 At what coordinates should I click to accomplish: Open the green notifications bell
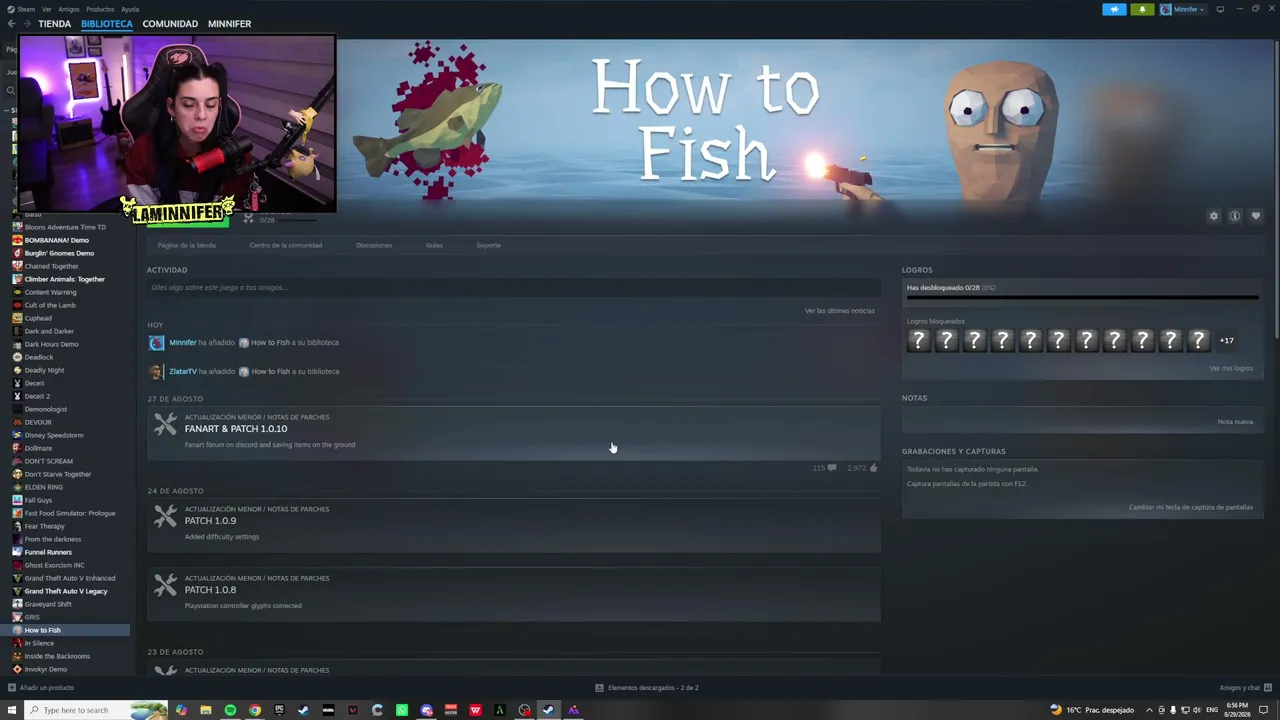tap(1142, 9)
